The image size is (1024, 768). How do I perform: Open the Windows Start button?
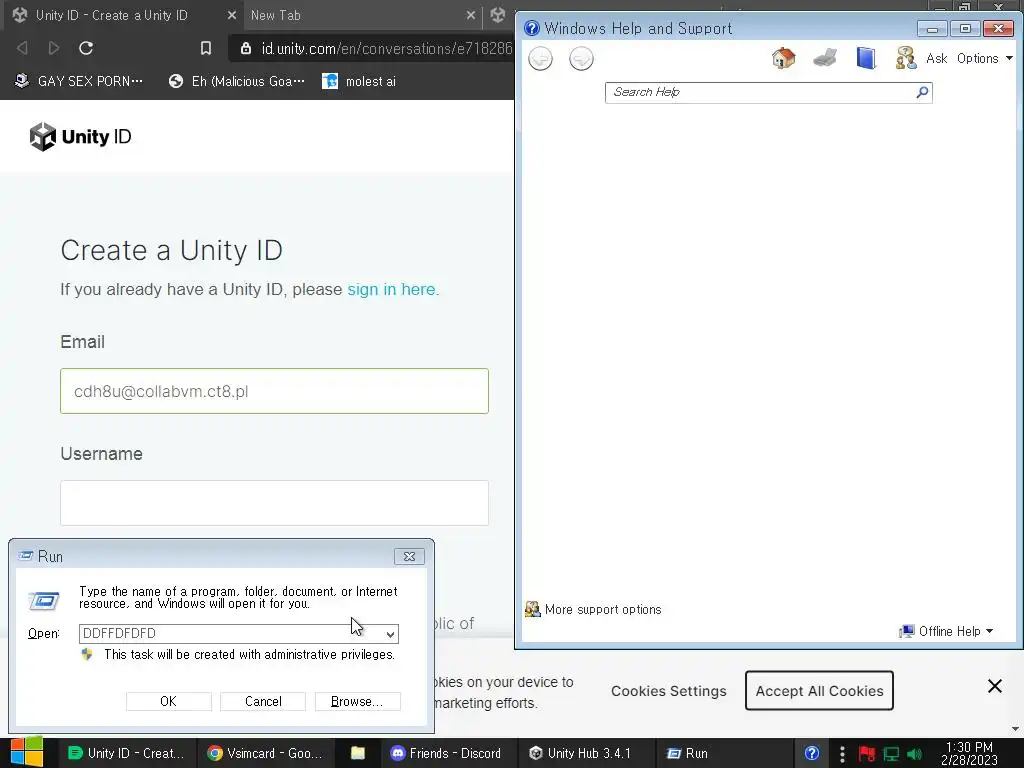pos(27,753)
